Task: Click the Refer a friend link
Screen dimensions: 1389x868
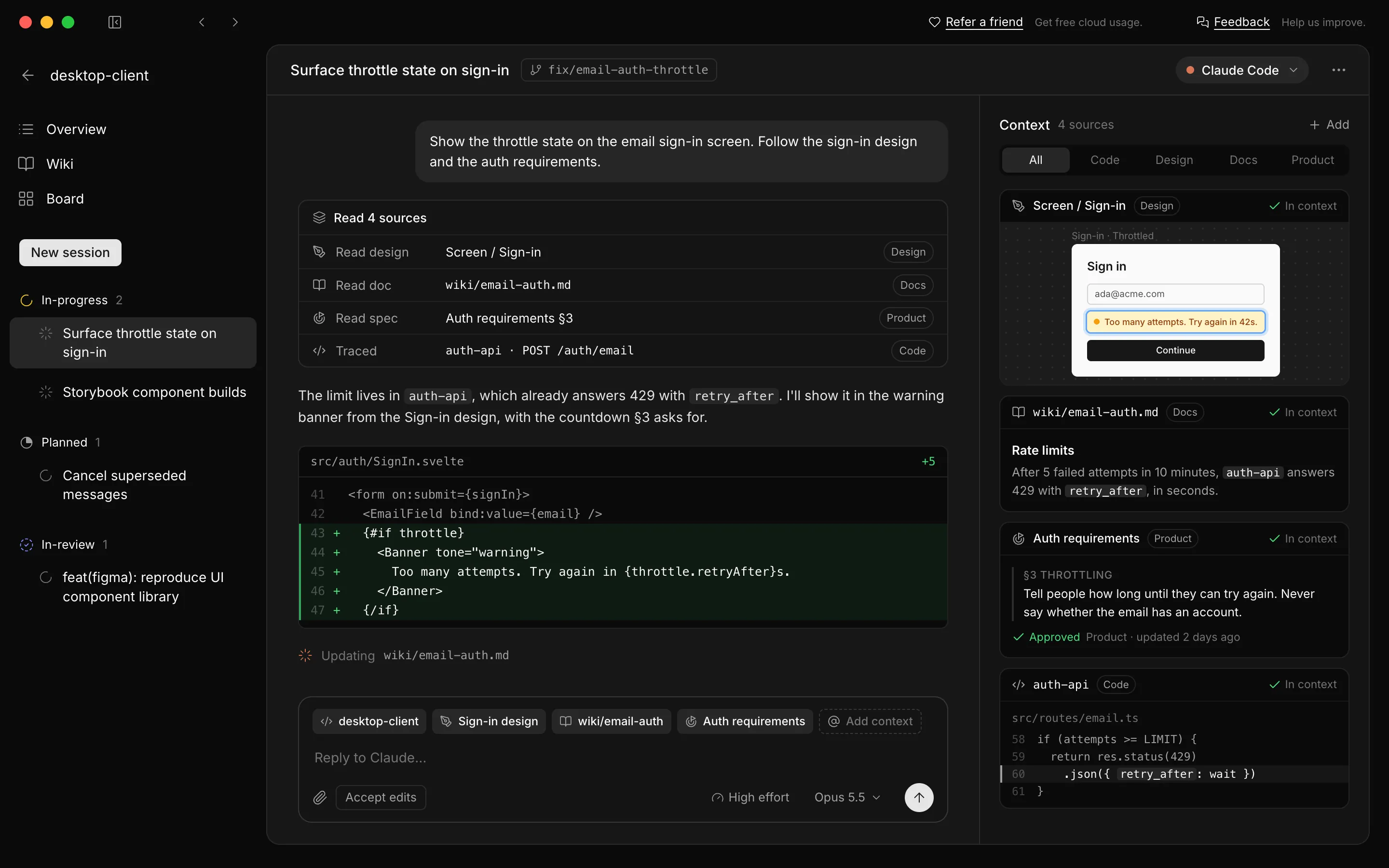Action: click(x=984, y=22)
